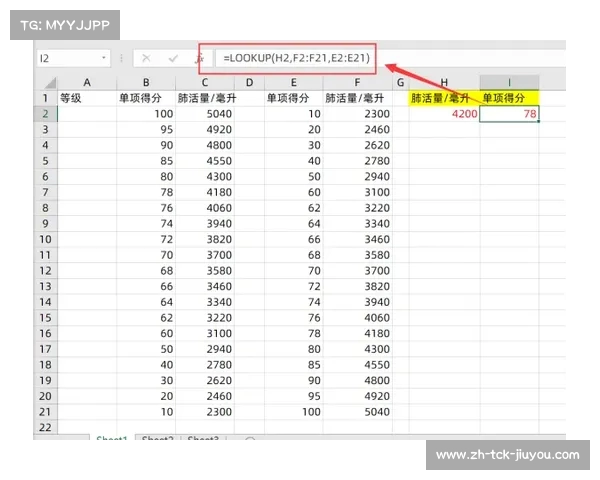Click cell A1 labeled 等级
The image size is (600, 480).
pyautogui.click(x=87, y=98)
